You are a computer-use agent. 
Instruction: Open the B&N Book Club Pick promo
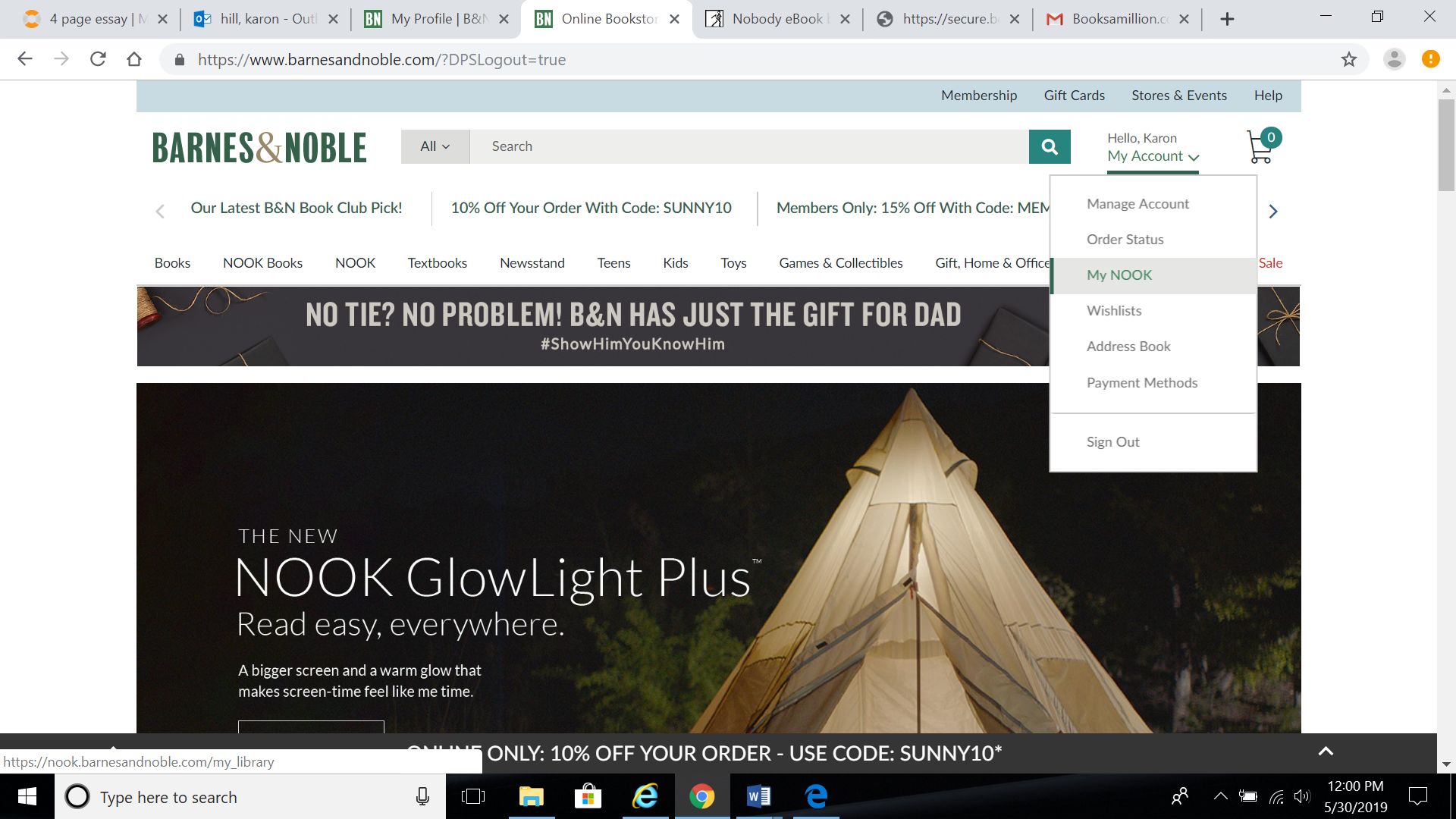pos(297,208)
